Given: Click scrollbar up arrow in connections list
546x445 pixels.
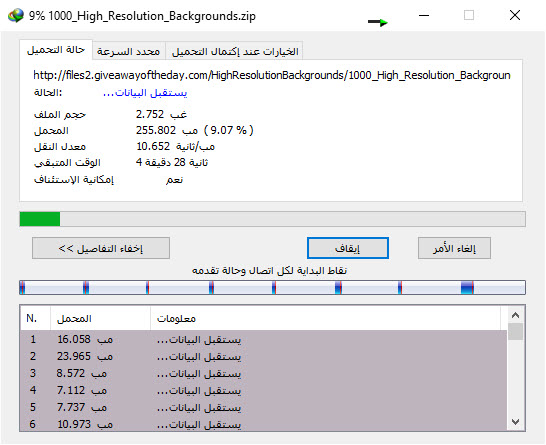Looking at the screenshot, I should [516, 315].
